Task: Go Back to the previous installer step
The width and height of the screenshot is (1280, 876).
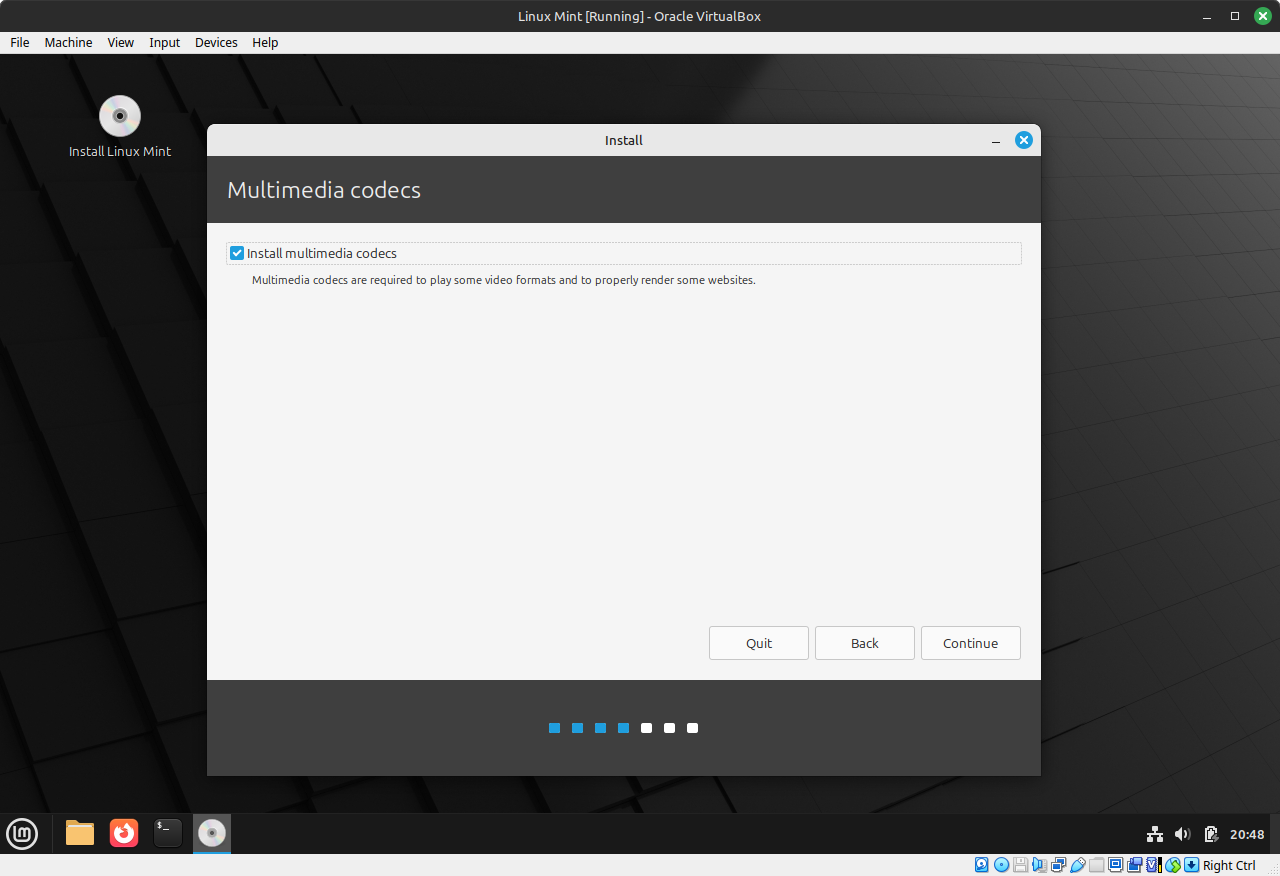Action: [864, 643]
